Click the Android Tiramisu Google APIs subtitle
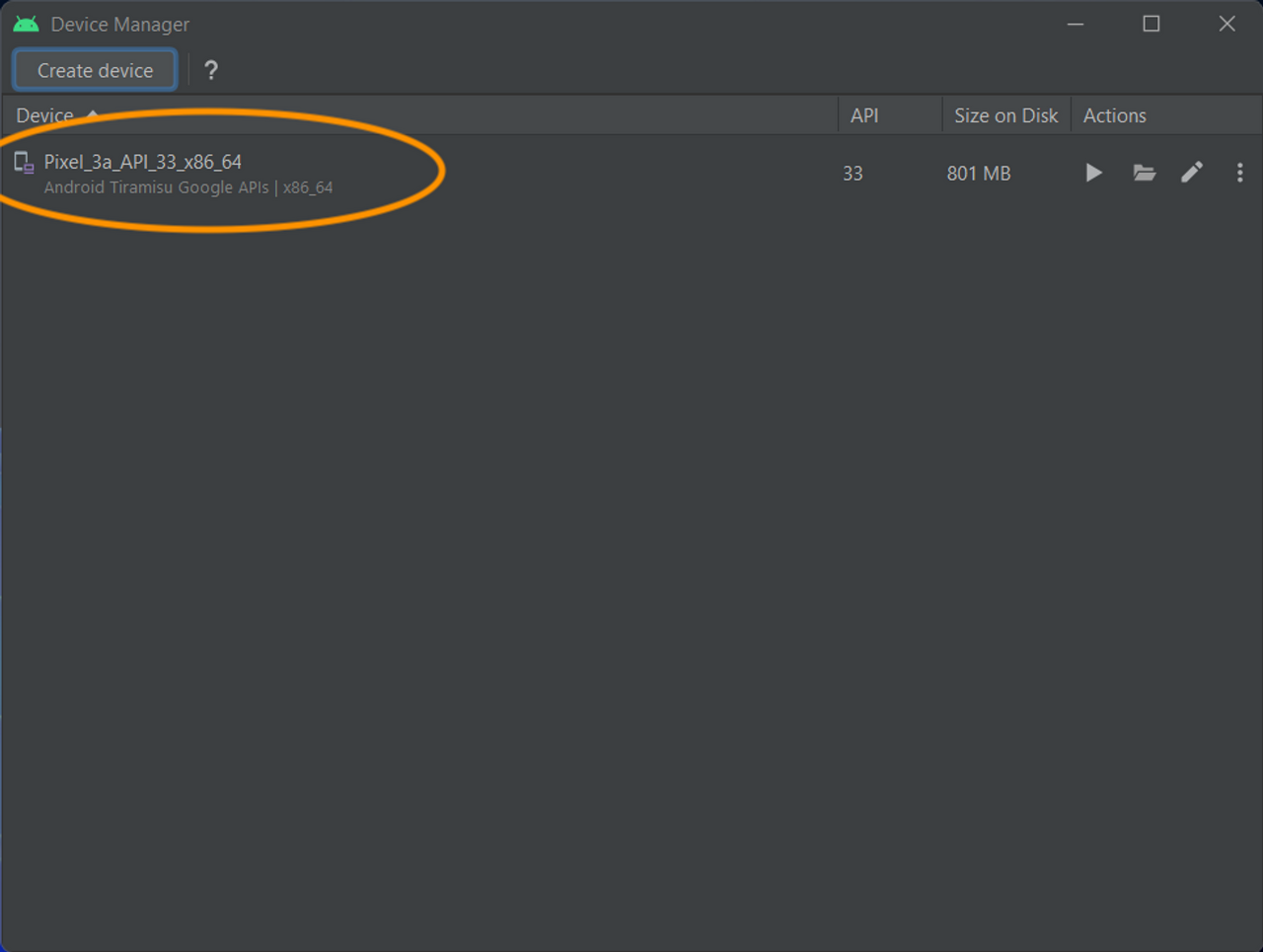The width and height of the screenshot is (1263, 952). [x=188, y=187]
